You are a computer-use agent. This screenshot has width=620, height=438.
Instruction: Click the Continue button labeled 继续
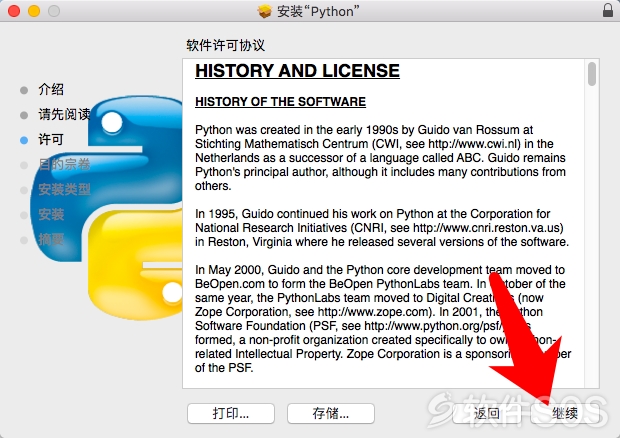[565, 413]
